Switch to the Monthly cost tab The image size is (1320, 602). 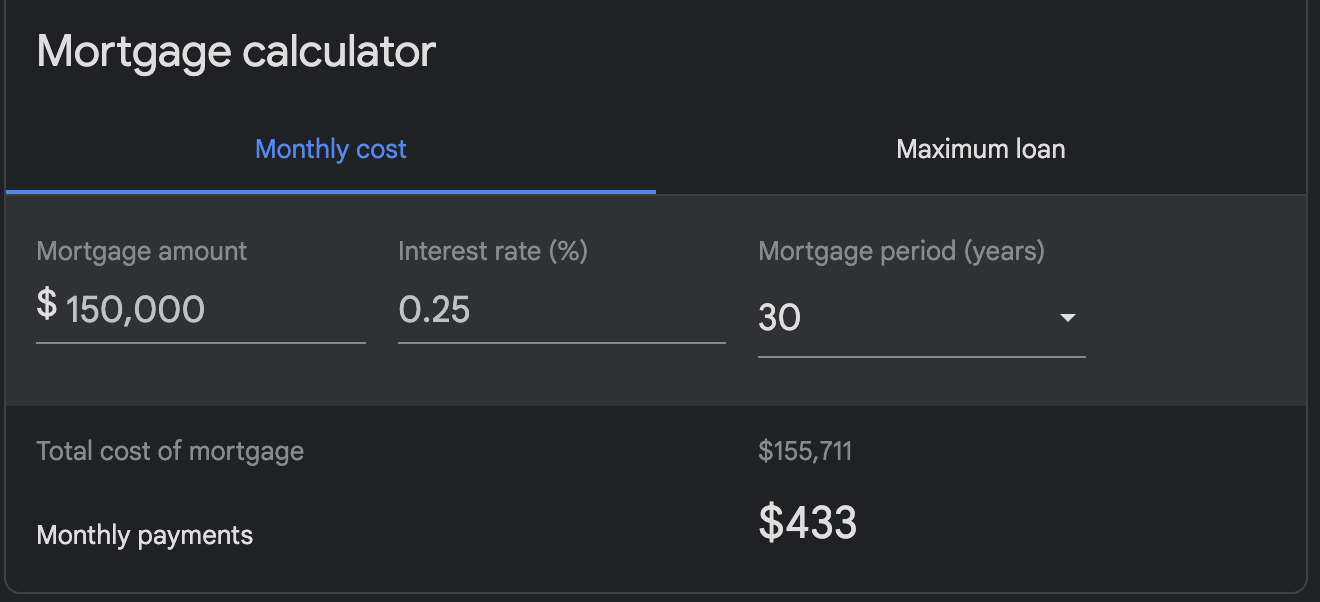pos(331,150)
